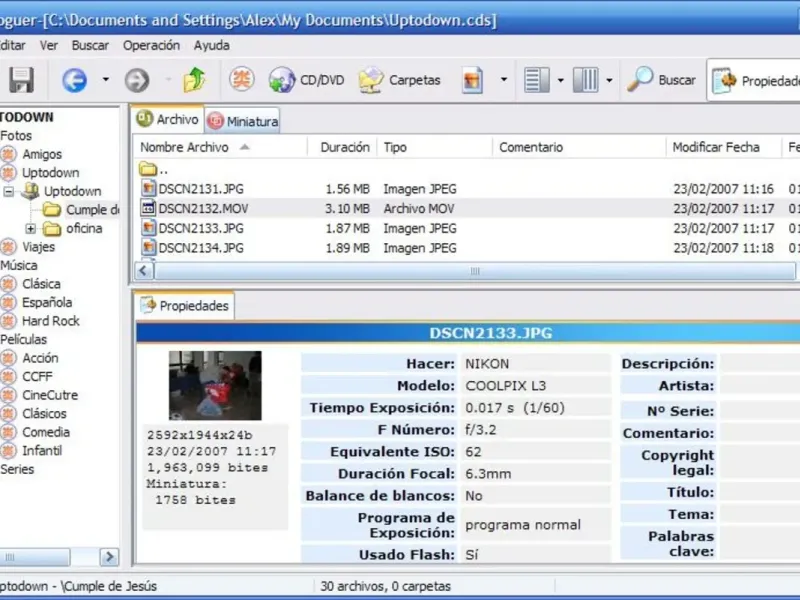Click the Buscar magnifying glass icon
The image size is (800, 600).
[x=640, y=80]
